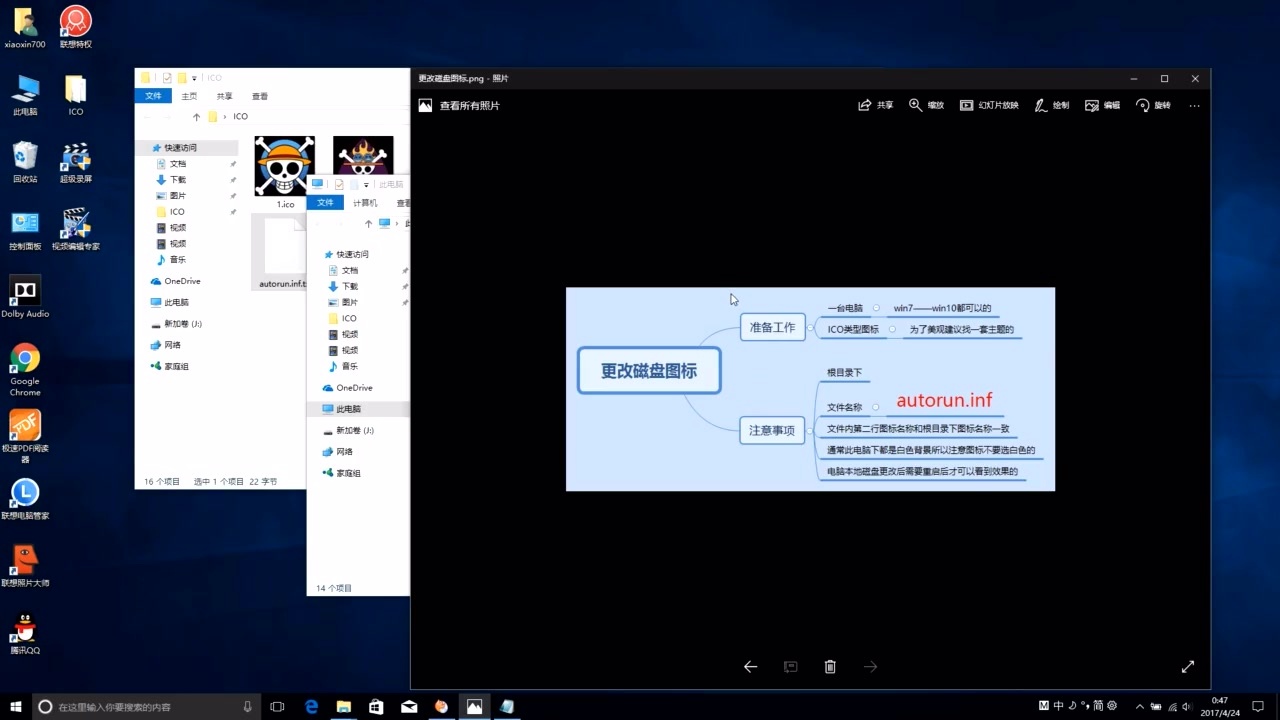Go to previous photo with left arrow

point(750,667)
